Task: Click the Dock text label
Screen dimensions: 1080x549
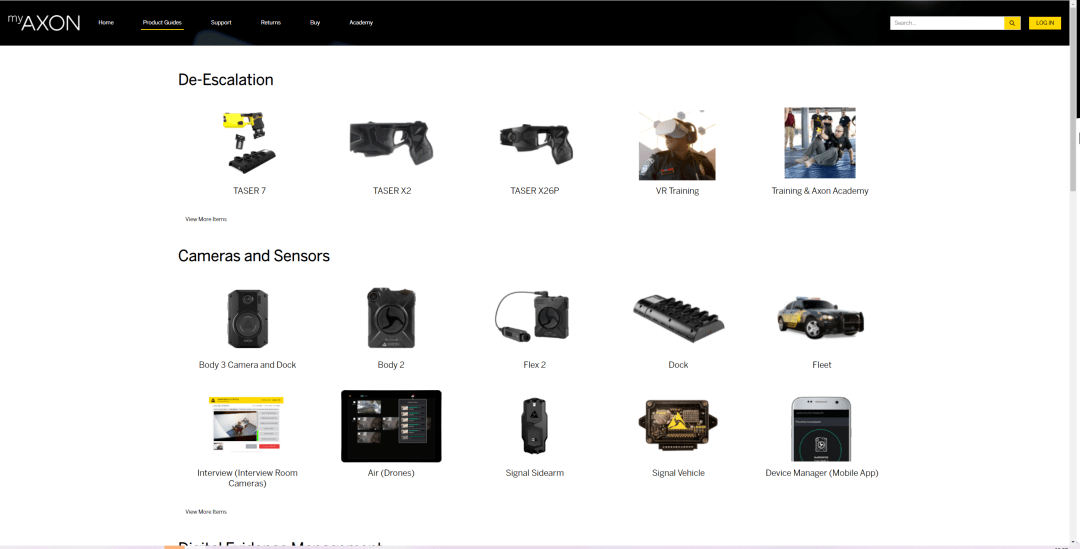Action: (x=678, y=365)
